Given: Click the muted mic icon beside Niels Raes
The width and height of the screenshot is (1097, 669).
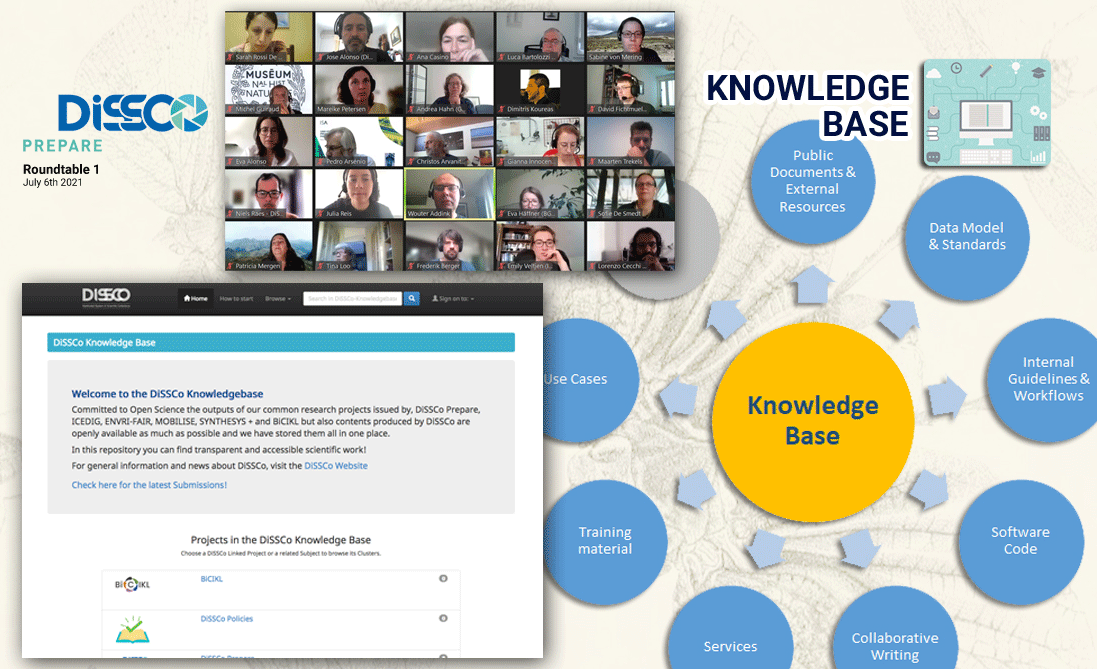Looking at the screenshot, I should 230,213.
